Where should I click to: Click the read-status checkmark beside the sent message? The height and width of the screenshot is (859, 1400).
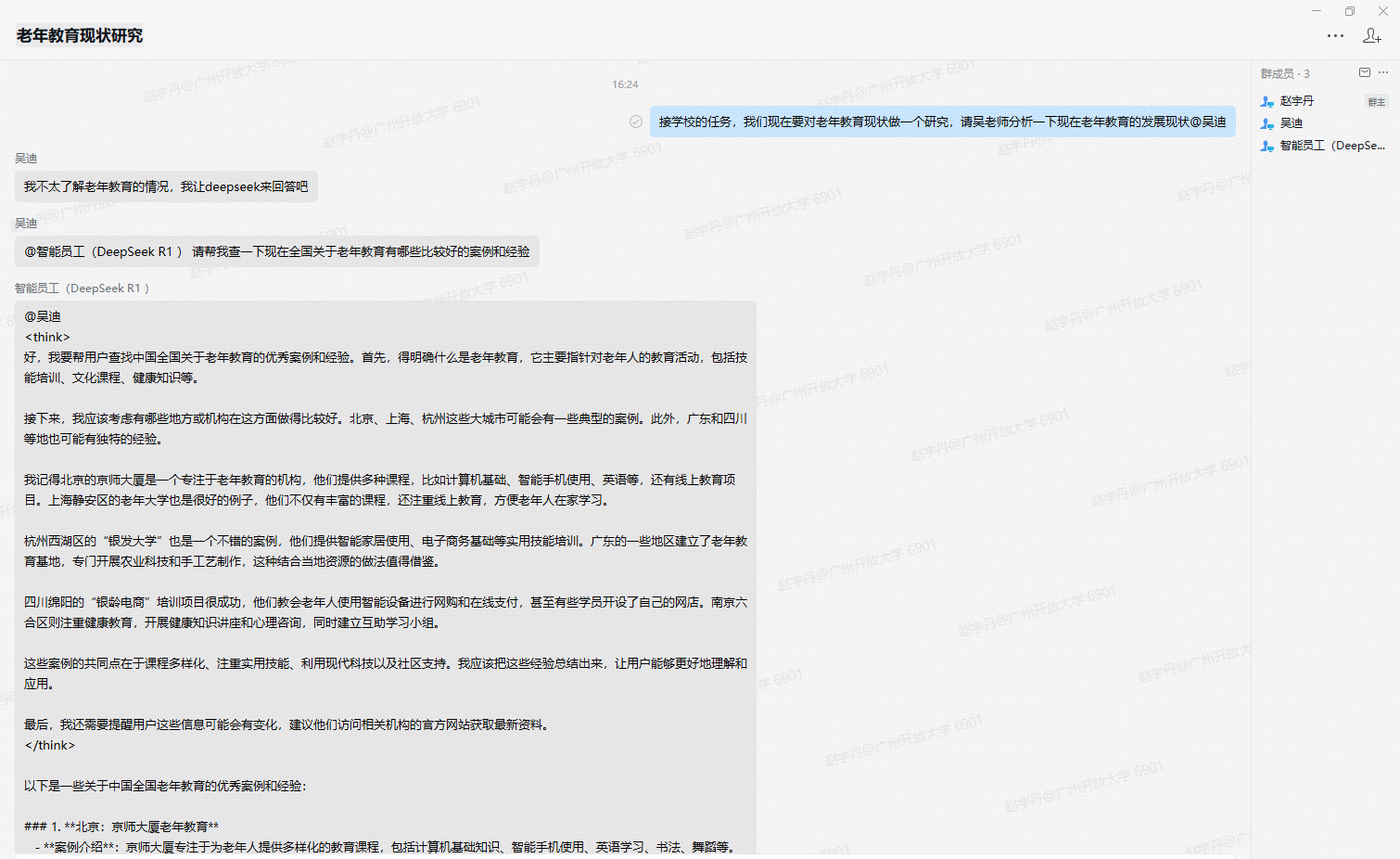(636, 122)
